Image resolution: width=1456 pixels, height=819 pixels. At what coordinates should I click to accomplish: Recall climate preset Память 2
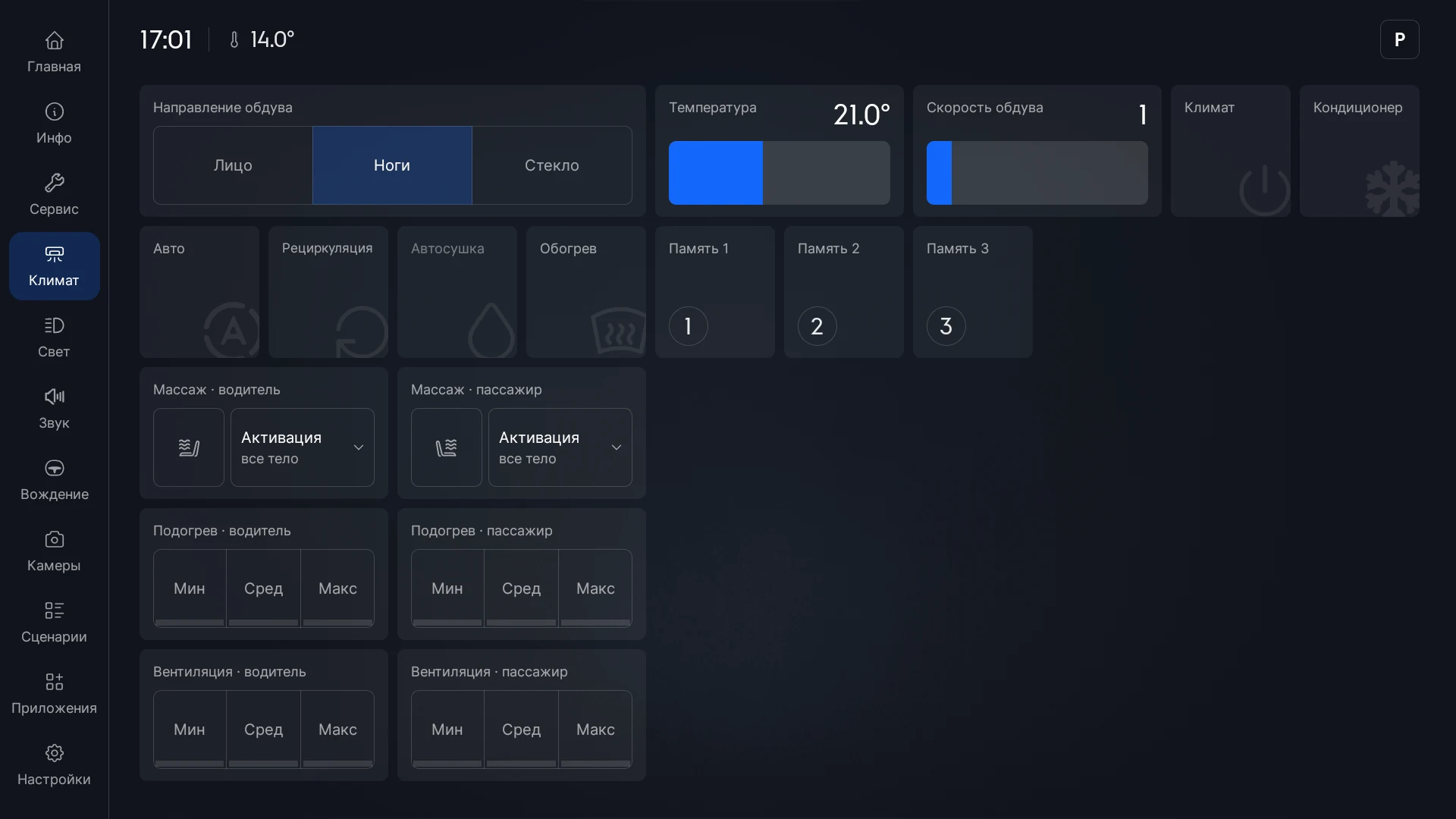click(x=844, y=292)
